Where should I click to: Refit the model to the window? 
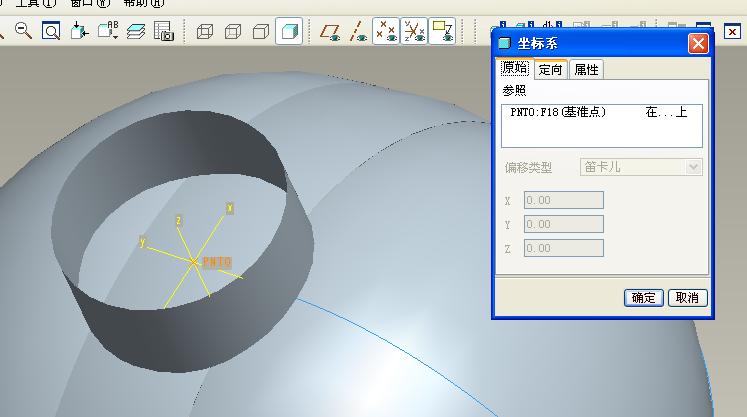(x=51, y=31)
